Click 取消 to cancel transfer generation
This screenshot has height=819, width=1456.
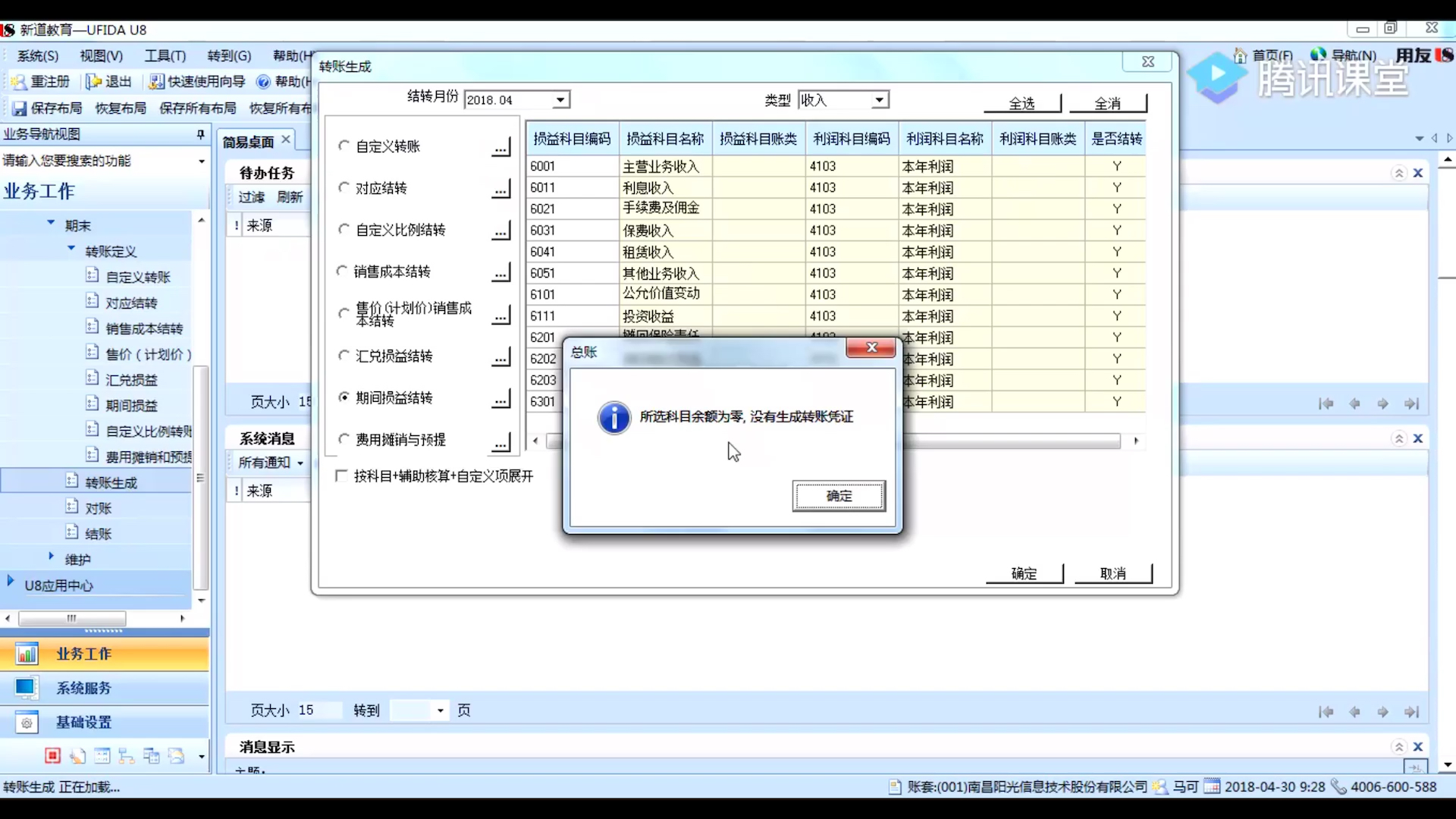click(1112, 572)
